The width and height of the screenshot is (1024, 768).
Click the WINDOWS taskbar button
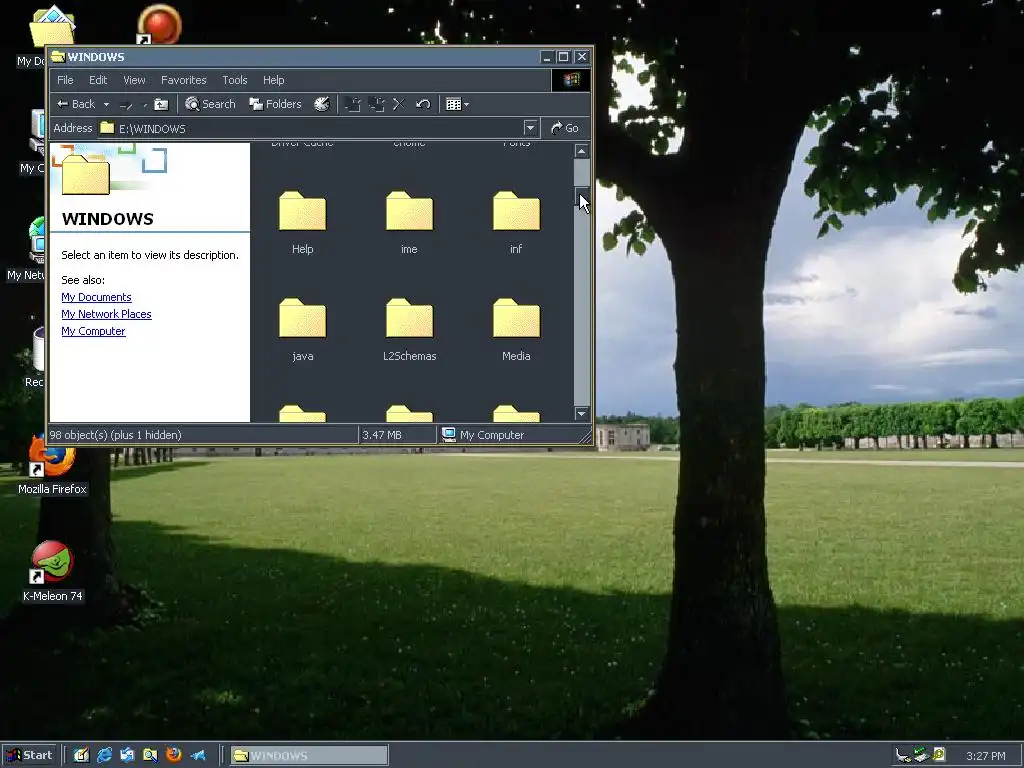tap(309, 756)
